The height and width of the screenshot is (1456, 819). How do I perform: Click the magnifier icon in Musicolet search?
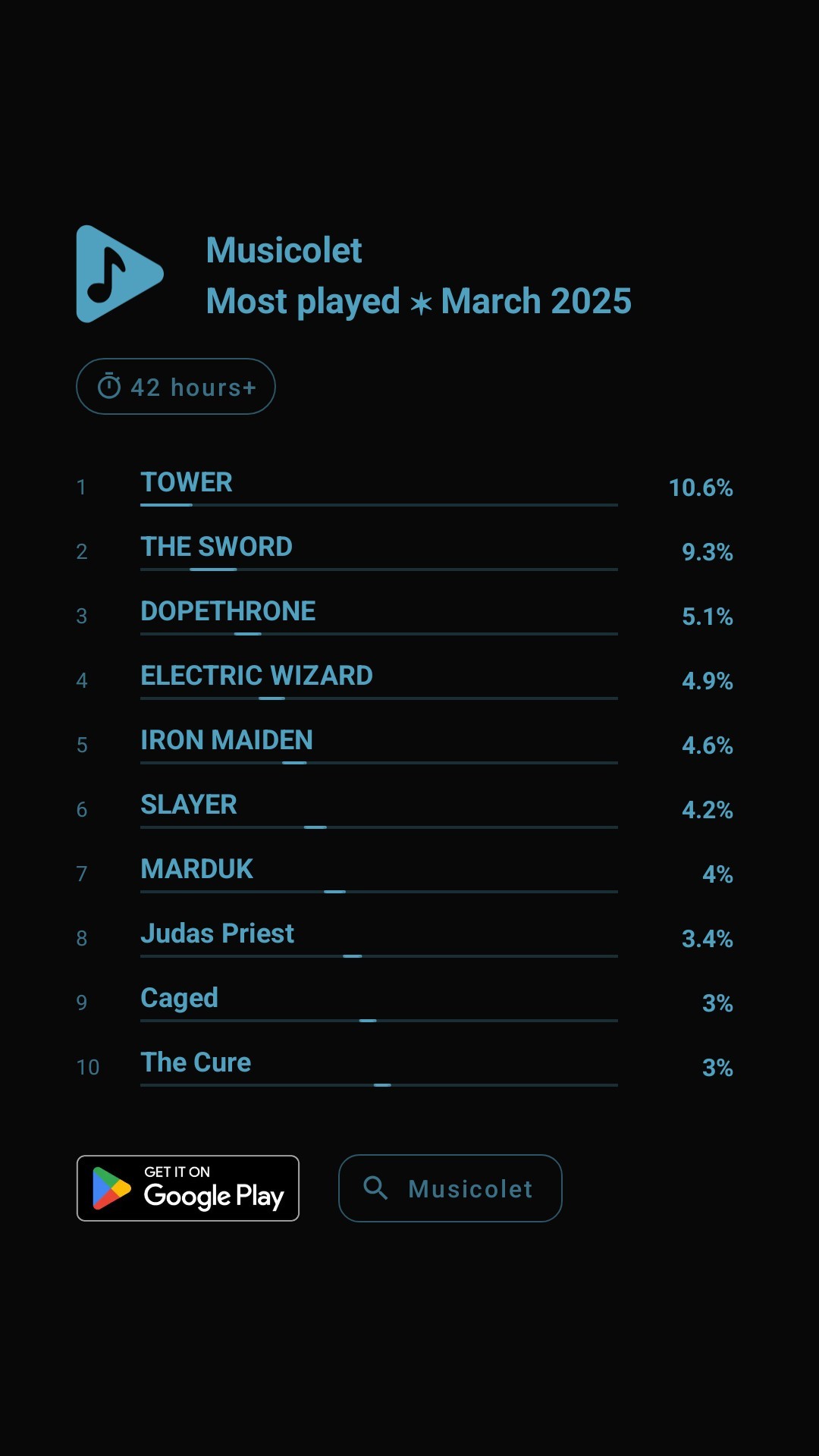point(375,1188)
